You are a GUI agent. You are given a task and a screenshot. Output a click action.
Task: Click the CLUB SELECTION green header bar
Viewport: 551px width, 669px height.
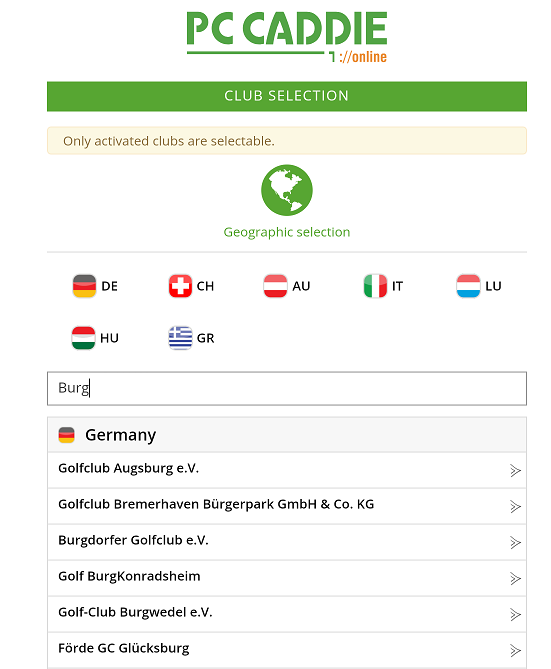point(287,96)
